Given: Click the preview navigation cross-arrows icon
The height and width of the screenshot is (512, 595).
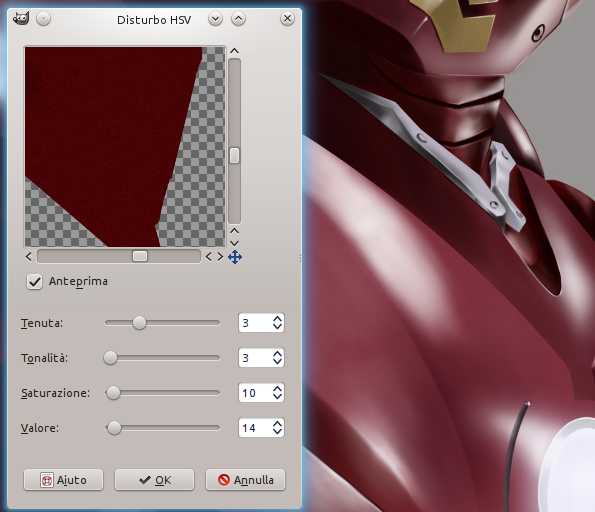Looking at the screenshot, I should (235, 257).
